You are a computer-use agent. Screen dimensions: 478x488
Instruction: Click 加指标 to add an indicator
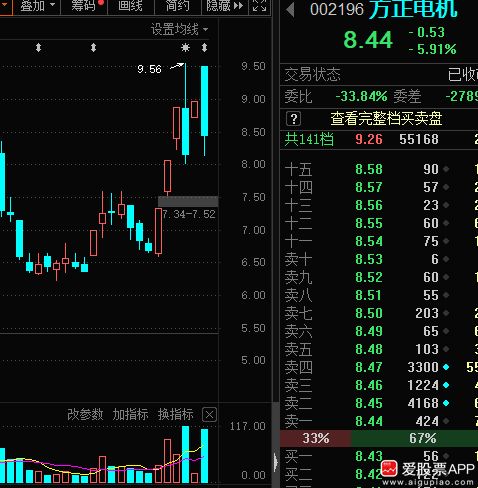130,415
